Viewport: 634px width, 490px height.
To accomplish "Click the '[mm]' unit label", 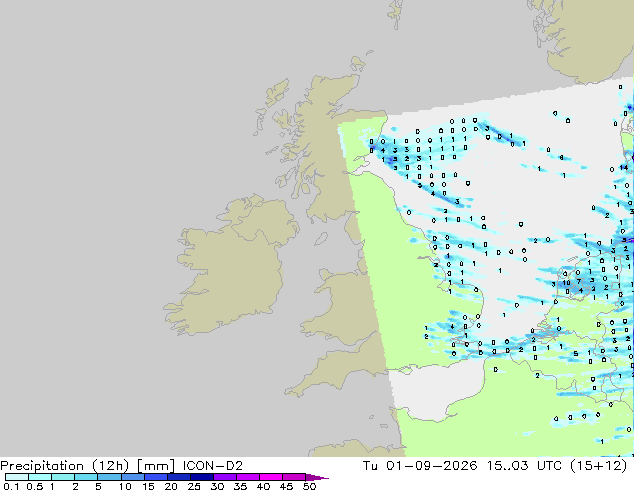I will 156,466.
